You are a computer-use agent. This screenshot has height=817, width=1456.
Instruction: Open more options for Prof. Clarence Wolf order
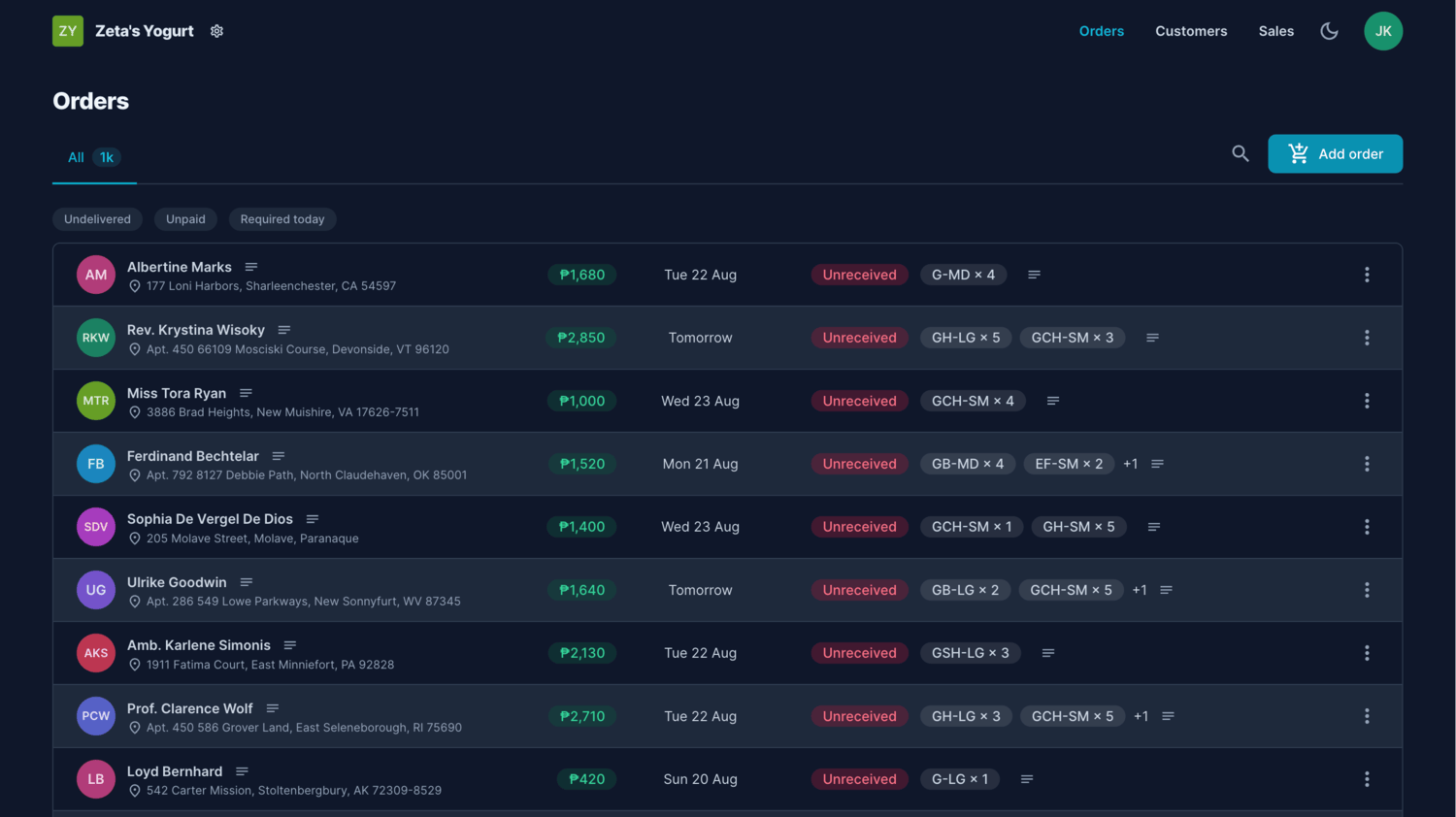pyautogui.click(x=1367, y=716)
